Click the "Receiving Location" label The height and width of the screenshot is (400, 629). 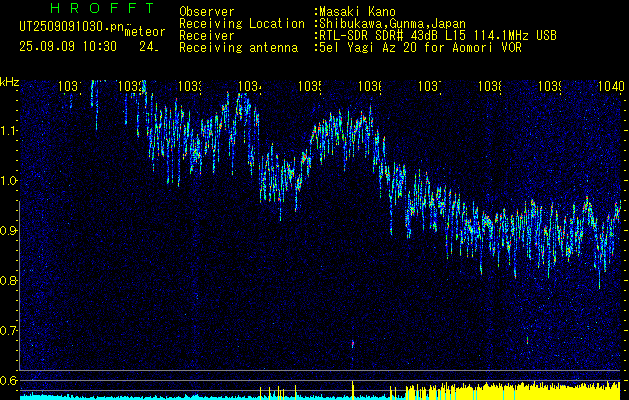242,24
